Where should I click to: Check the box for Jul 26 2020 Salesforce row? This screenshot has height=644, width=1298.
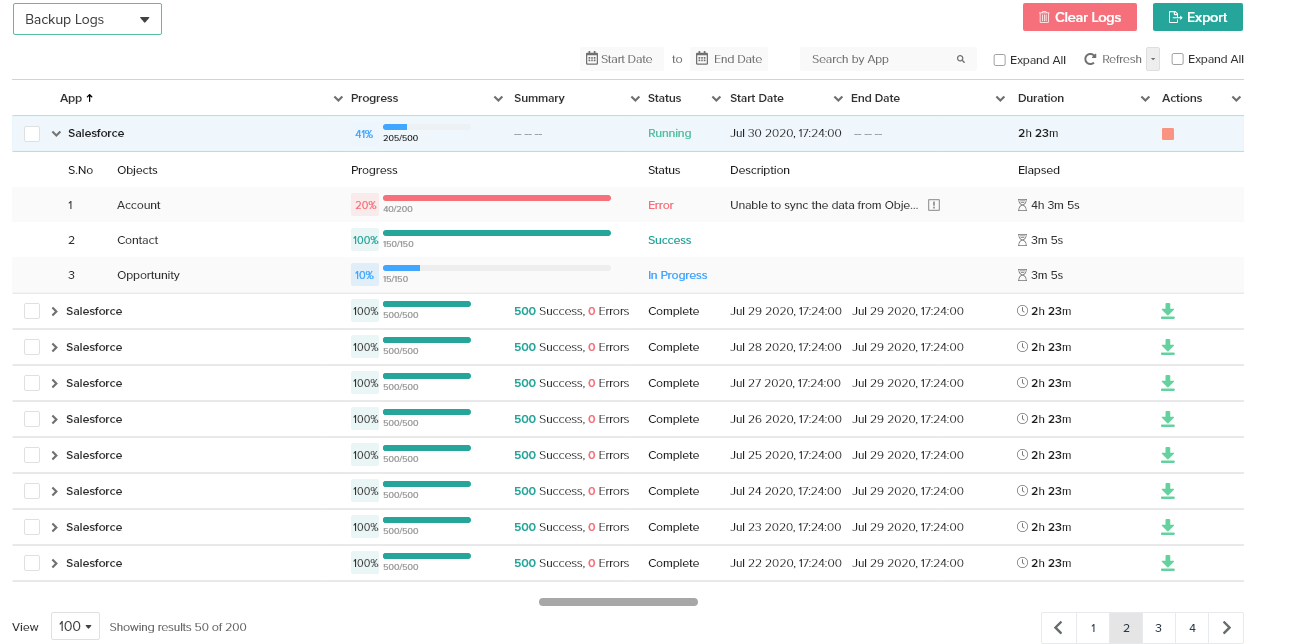click(x=32, y=419)
